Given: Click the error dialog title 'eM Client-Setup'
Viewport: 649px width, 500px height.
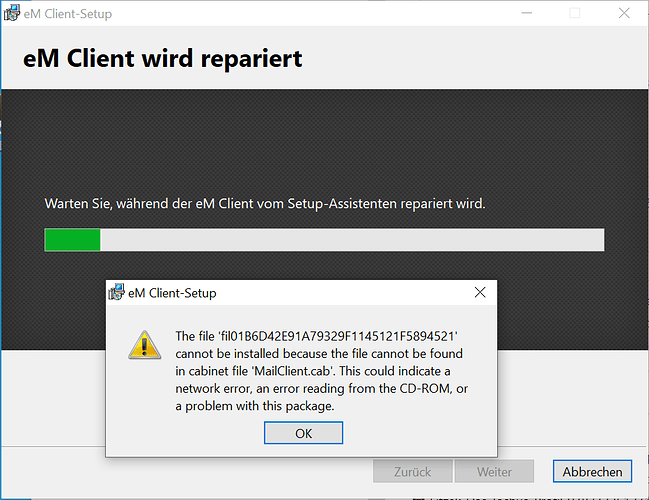Looking at the screenshot, I should pos(172,293).
